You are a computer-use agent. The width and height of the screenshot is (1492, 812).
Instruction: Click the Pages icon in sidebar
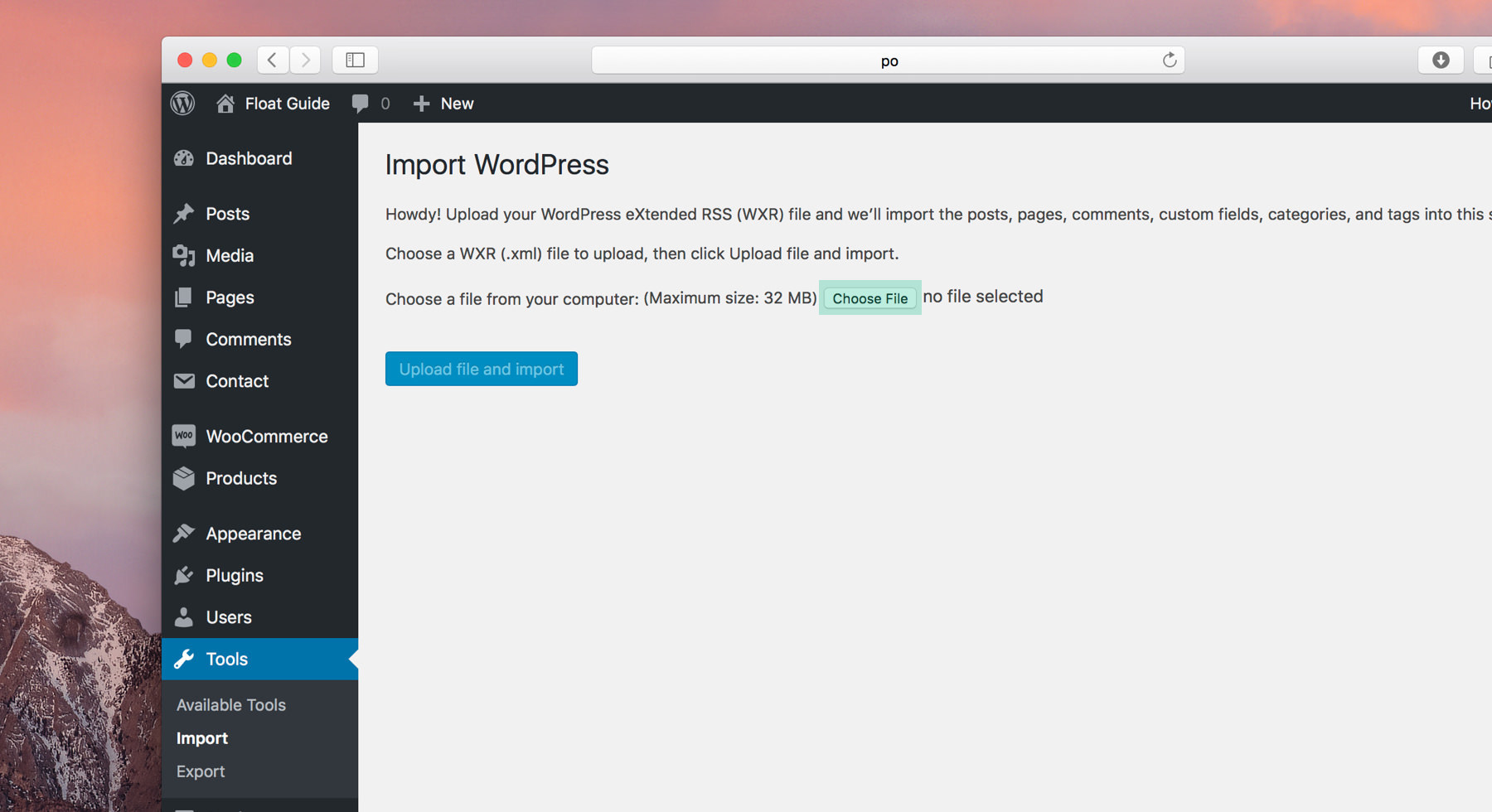(x=184, y=297)
